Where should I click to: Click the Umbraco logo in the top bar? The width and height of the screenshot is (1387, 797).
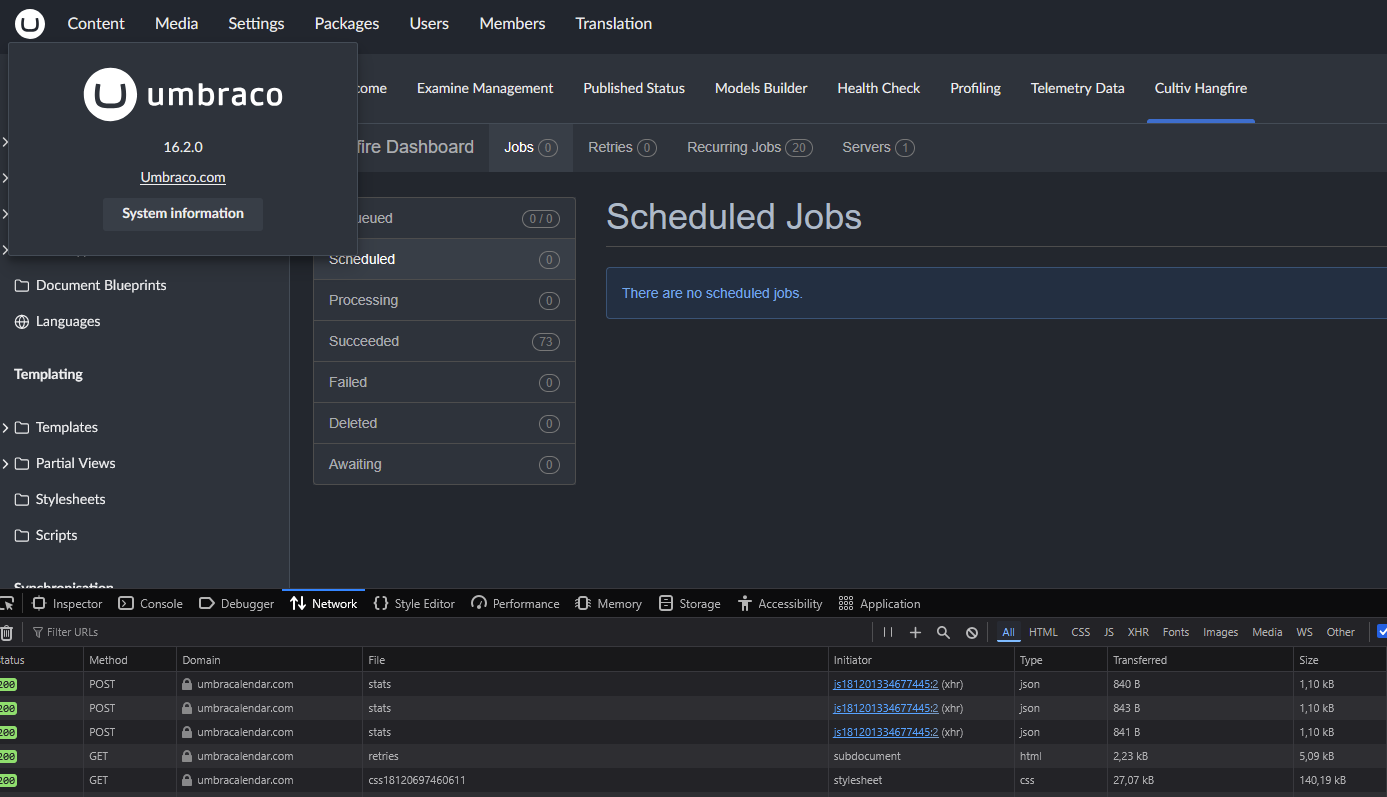click(x=30, y=24)
